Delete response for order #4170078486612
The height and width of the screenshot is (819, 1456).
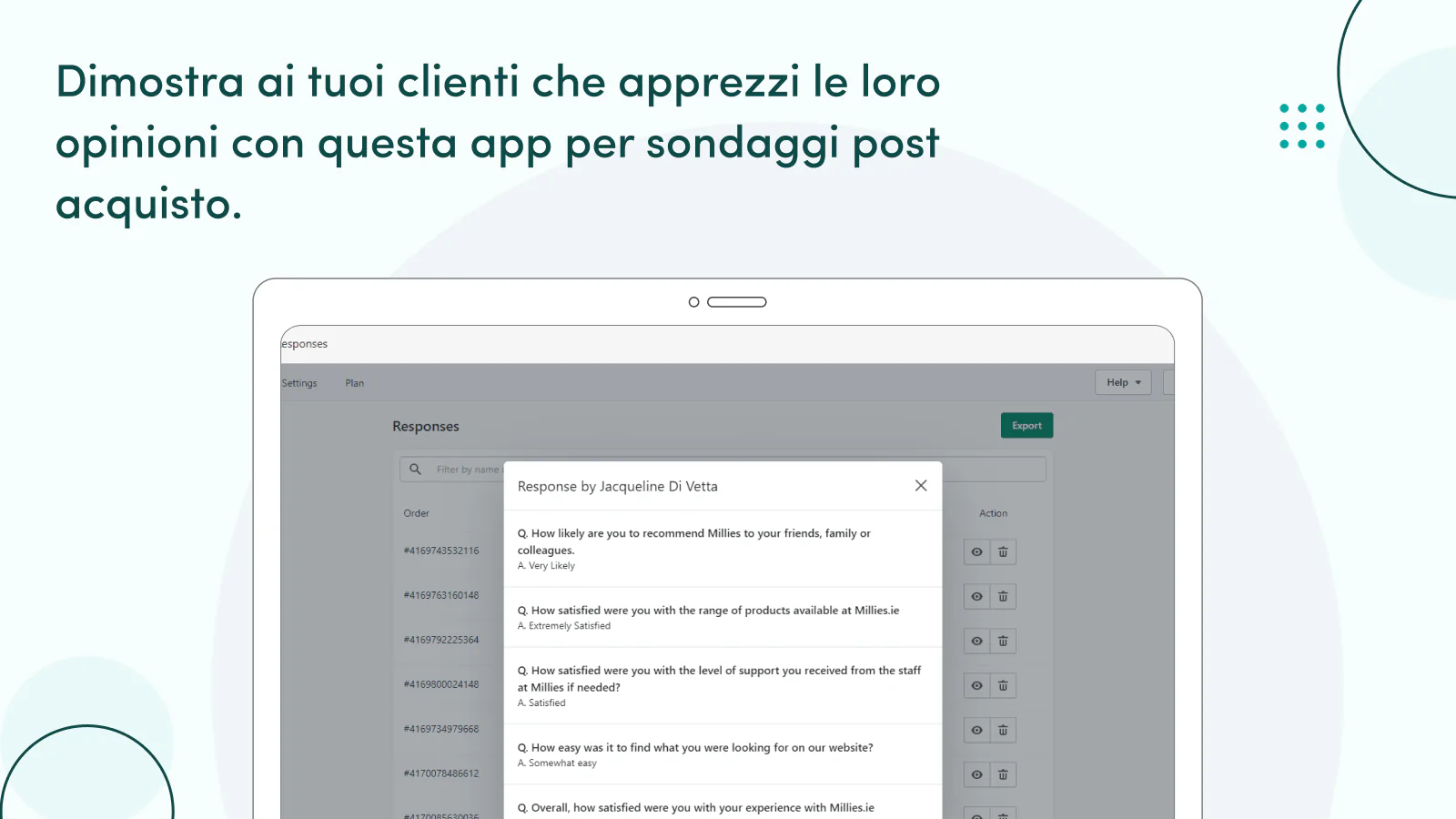(1003, 775)
